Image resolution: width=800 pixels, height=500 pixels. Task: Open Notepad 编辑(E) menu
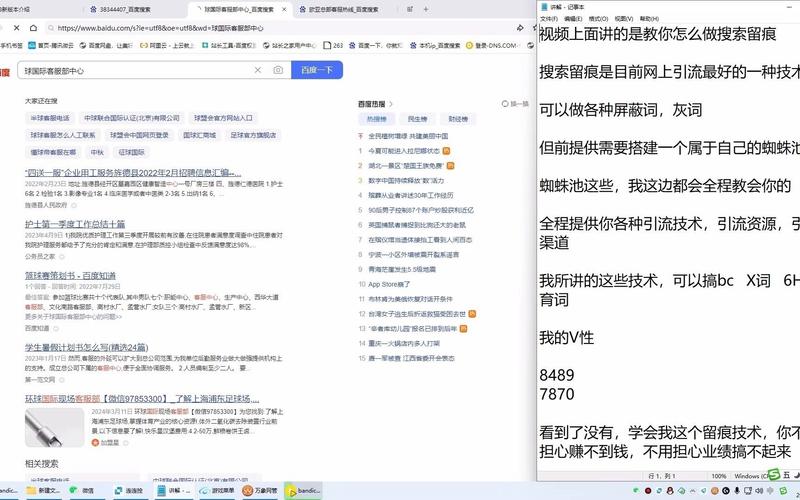tap(572, 18)
